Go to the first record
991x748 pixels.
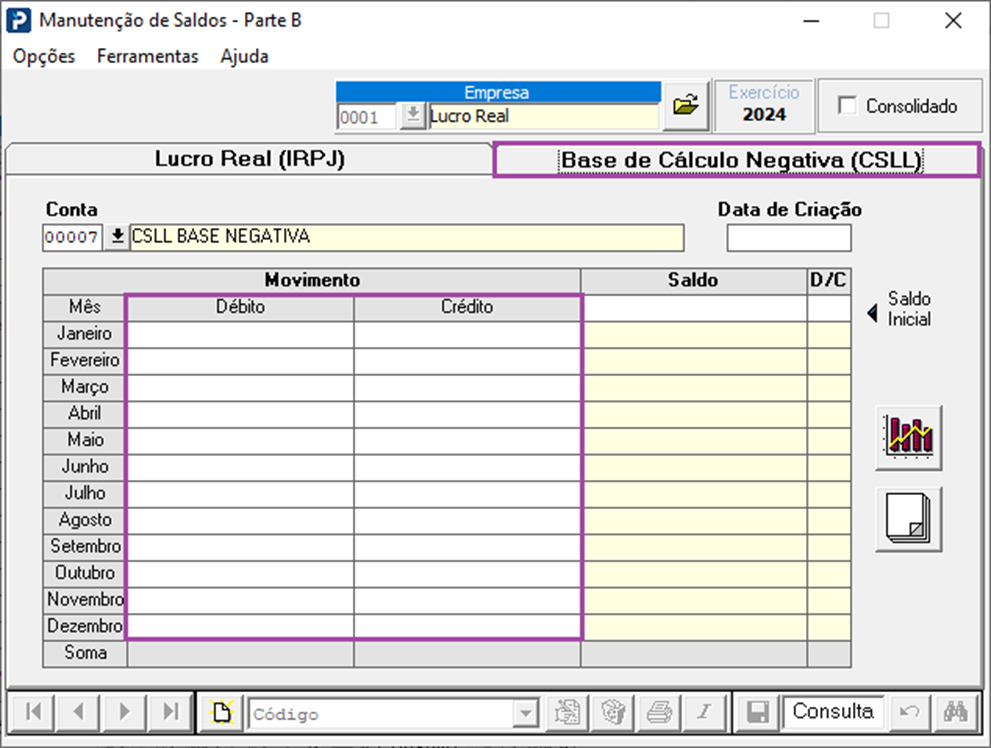tap(33, 712)
